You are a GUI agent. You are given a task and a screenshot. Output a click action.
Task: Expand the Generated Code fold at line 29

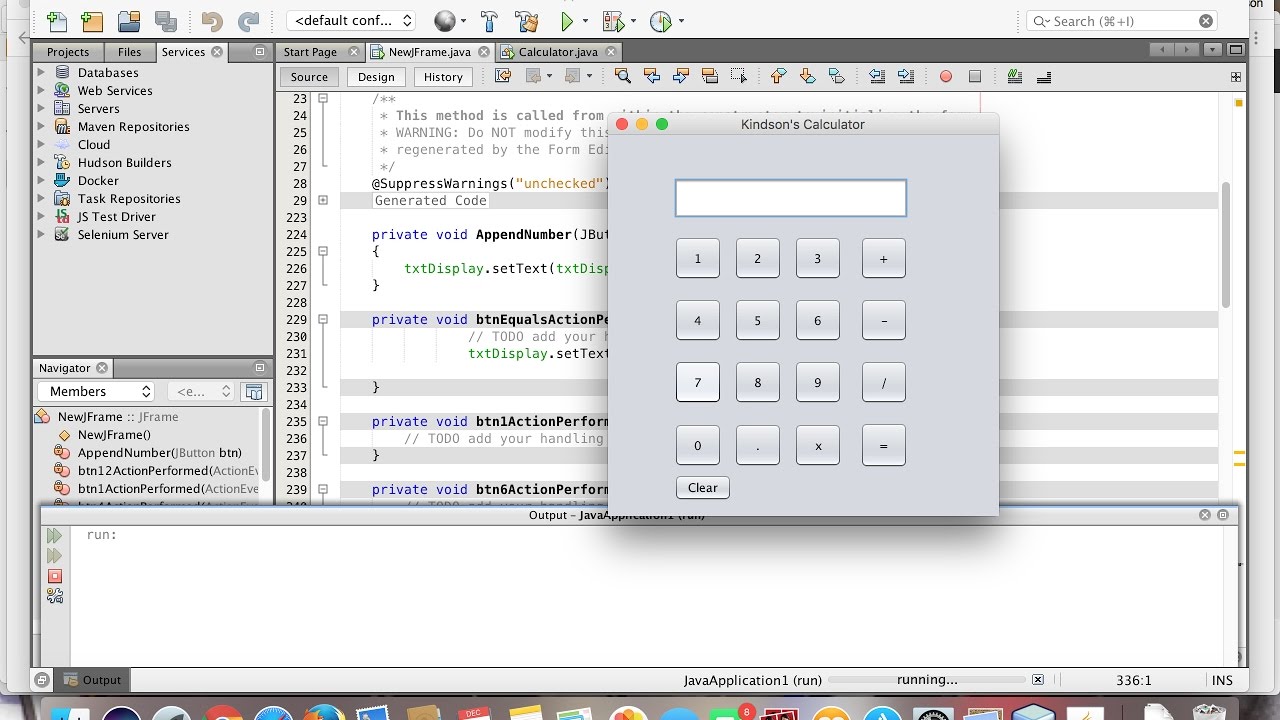(x=323, y=200)
